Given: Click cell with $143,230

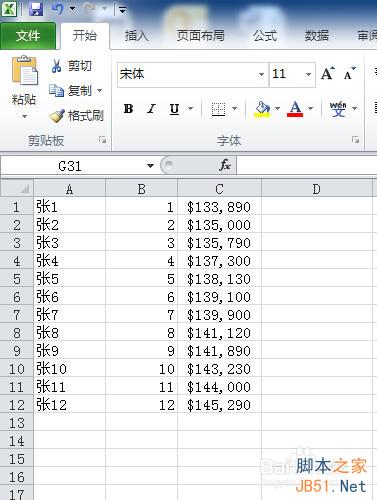Looking at the screenshot, I should (x=219, y=369).
